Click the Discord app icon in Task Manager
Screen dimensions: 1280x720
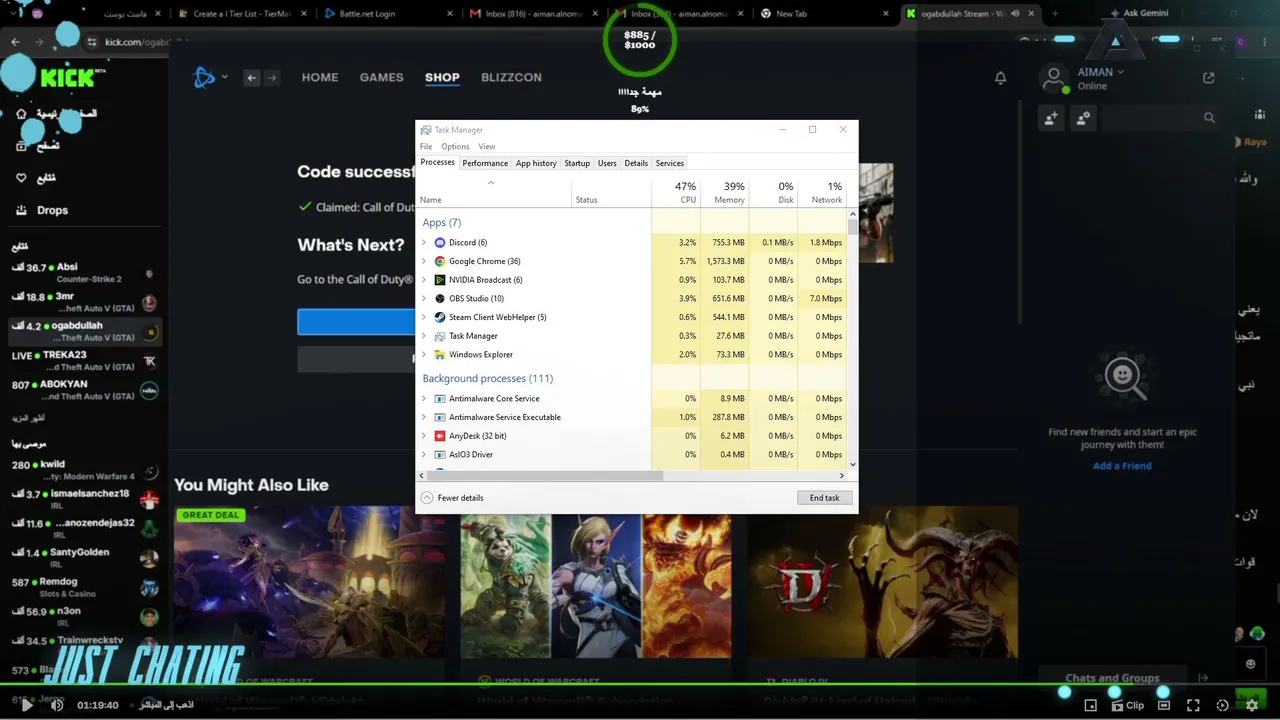(440, 243)
